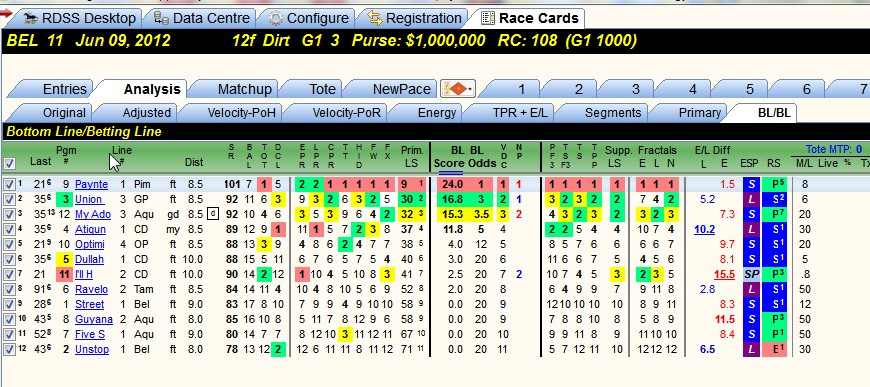The image size is (870, 387).
Task: Uncheck the checkbox for Paynte row
Action: click(x=9, y=184)
